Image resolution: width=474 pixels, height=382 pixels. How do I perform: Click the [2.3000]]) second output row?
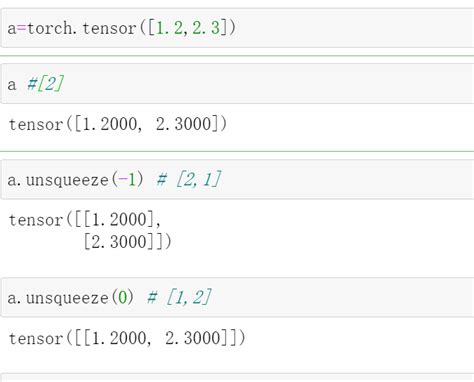click(127, 242)
